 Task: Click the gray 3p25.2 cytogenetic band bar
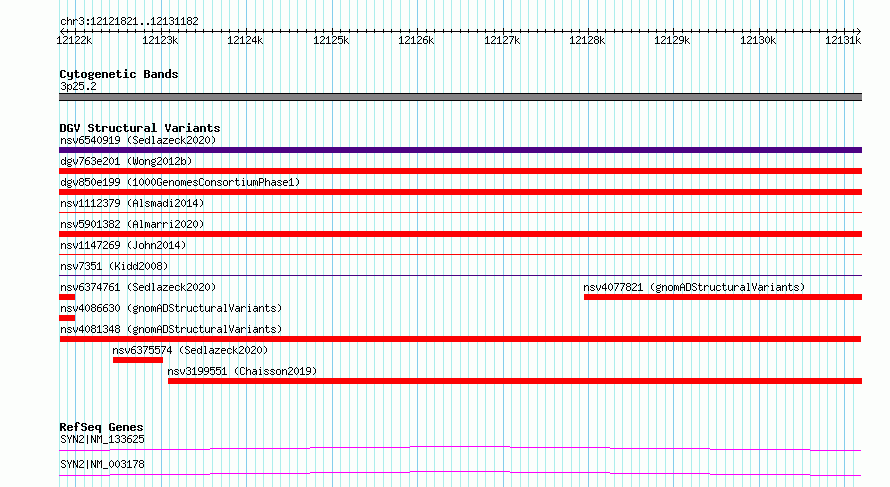coord(460,97)
